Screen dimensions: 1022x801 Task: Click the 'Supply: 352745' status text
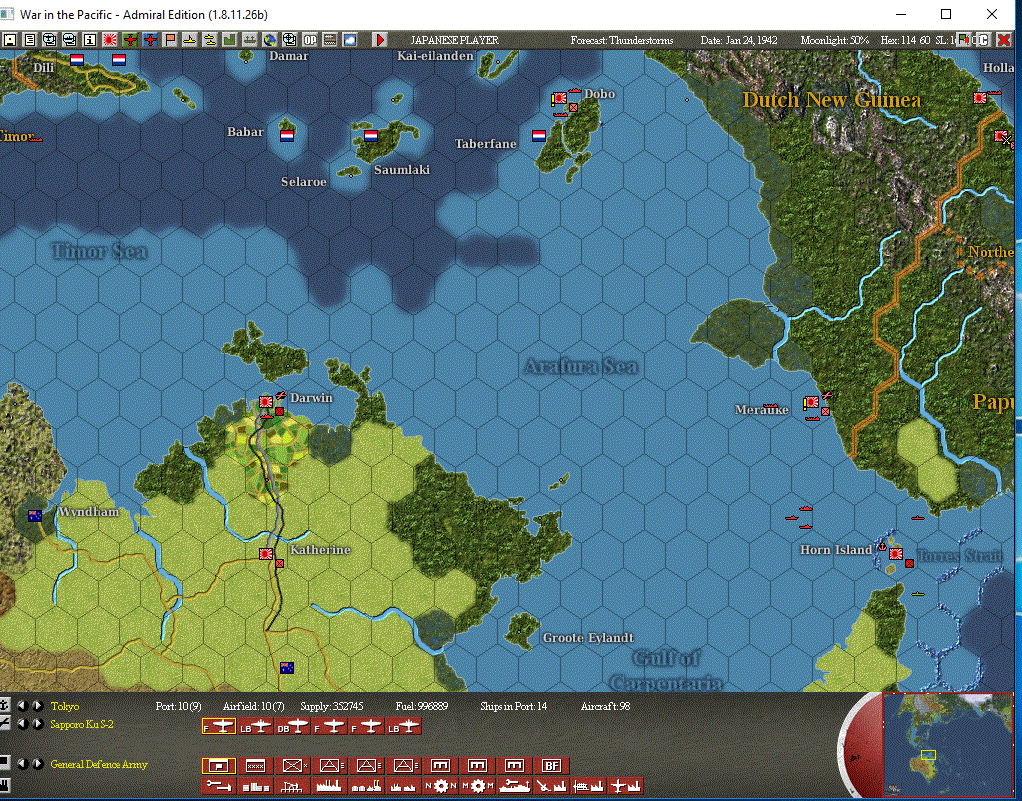click(332, 706)
